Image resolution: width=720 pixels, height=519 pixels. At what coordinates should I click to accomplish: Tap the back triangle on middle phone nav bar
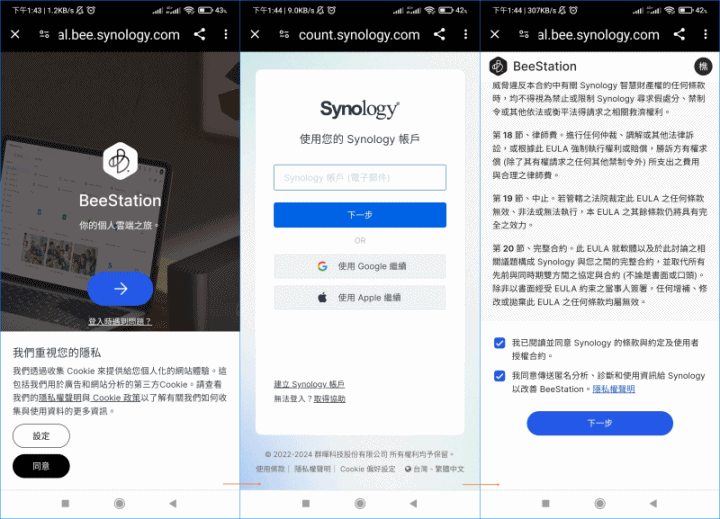click(x=413, y=504)
